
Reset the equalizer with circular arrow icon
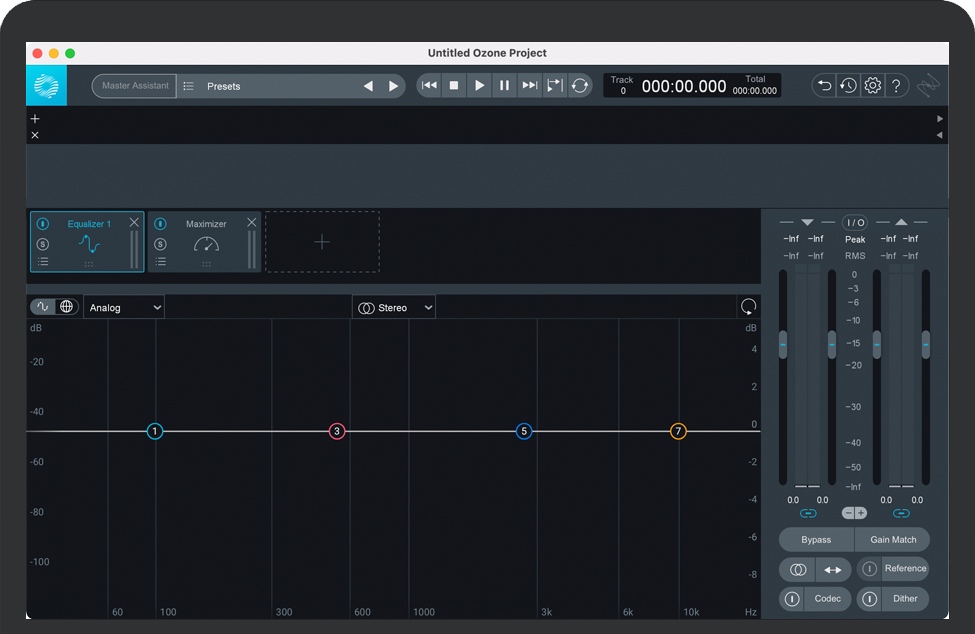(748, 307)
